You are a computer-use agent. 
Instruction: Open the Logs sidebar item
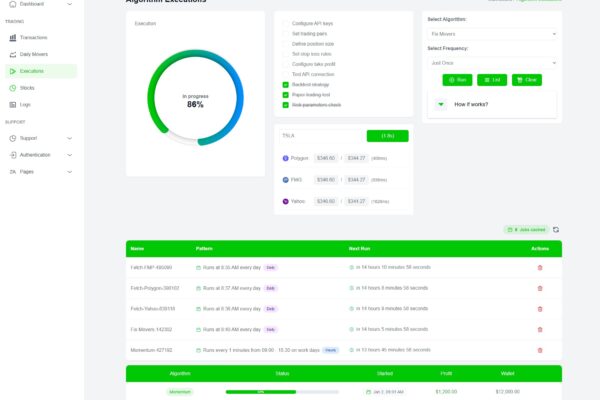[25, 104]
